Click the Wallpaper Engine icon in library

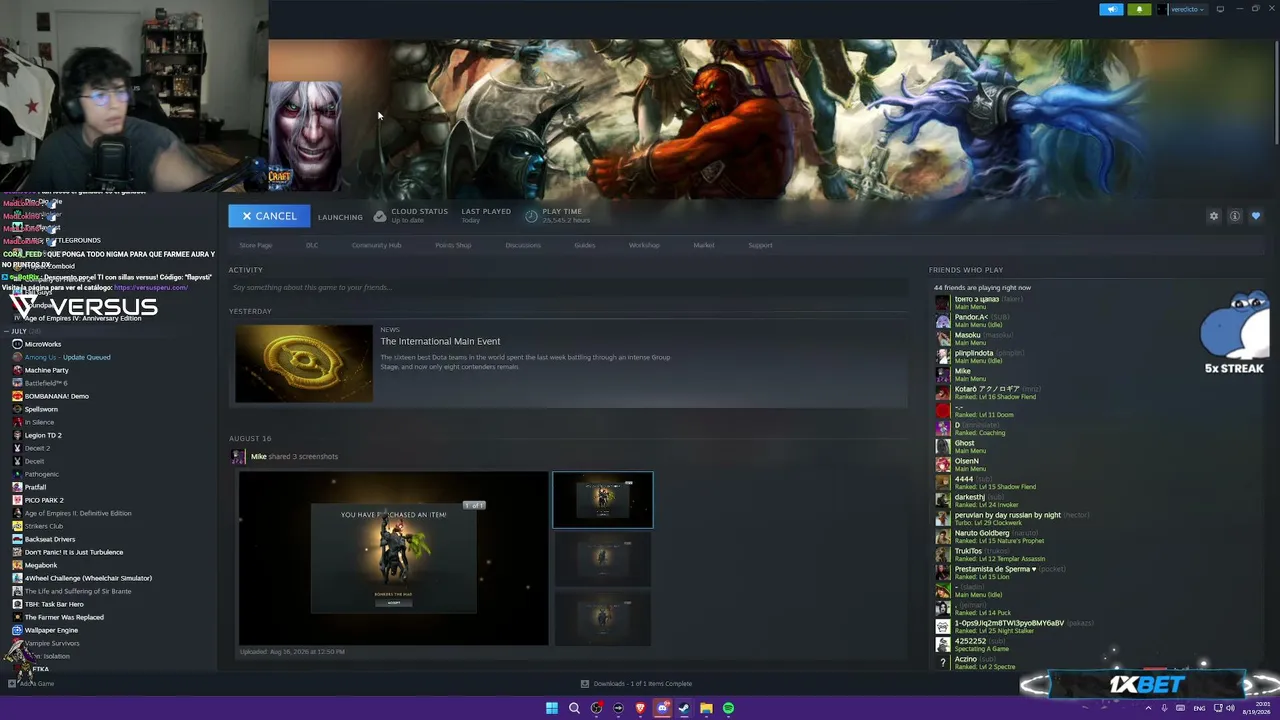17,630
